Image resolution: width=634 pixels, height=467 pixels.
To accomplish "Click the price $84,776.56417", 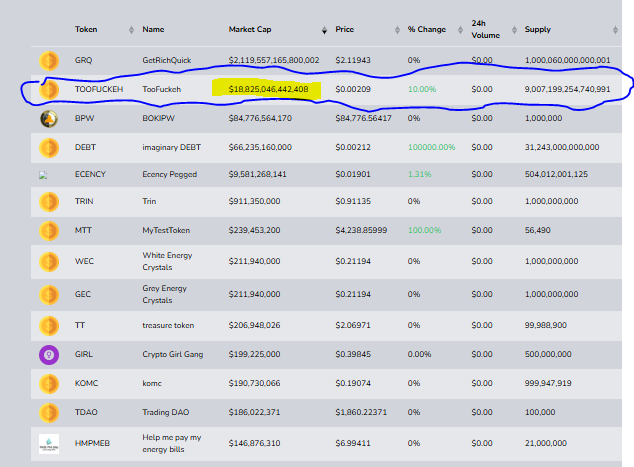I will pyautogui.click(x=363, y=118).
